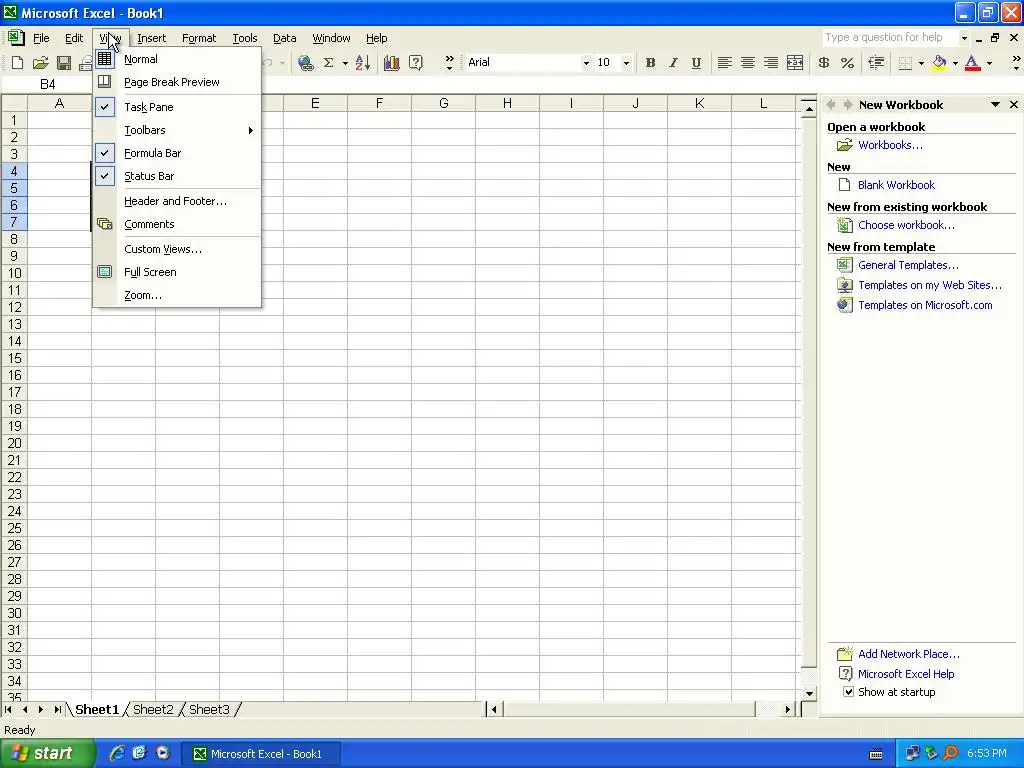The height and width of the screenshot is (768, 1024).
Task: Toggle Task Pane checkmark in View menu
Action: pos(104,106)
